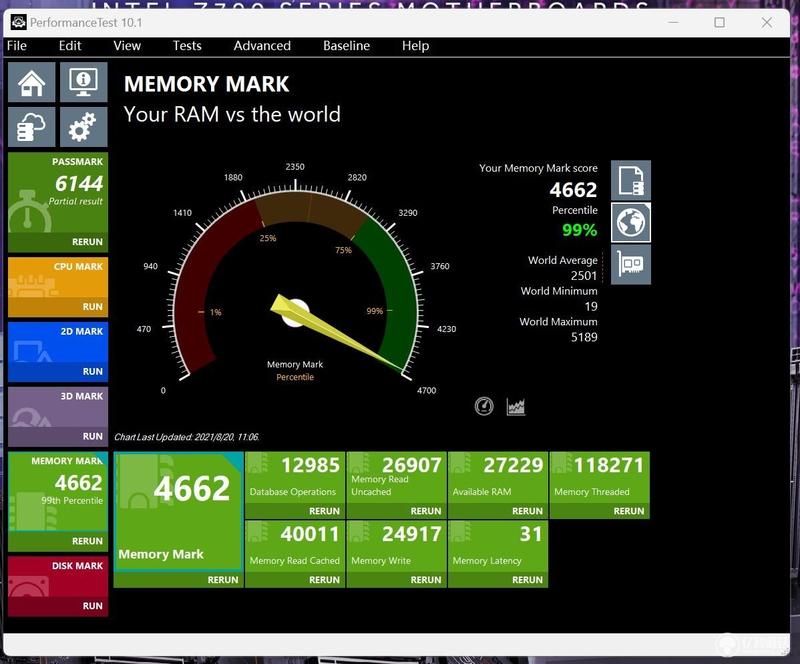The width and height of the screenshot is (800, 664).
Task: Minimize the PerformanceTest window
Action: point(673,22)
